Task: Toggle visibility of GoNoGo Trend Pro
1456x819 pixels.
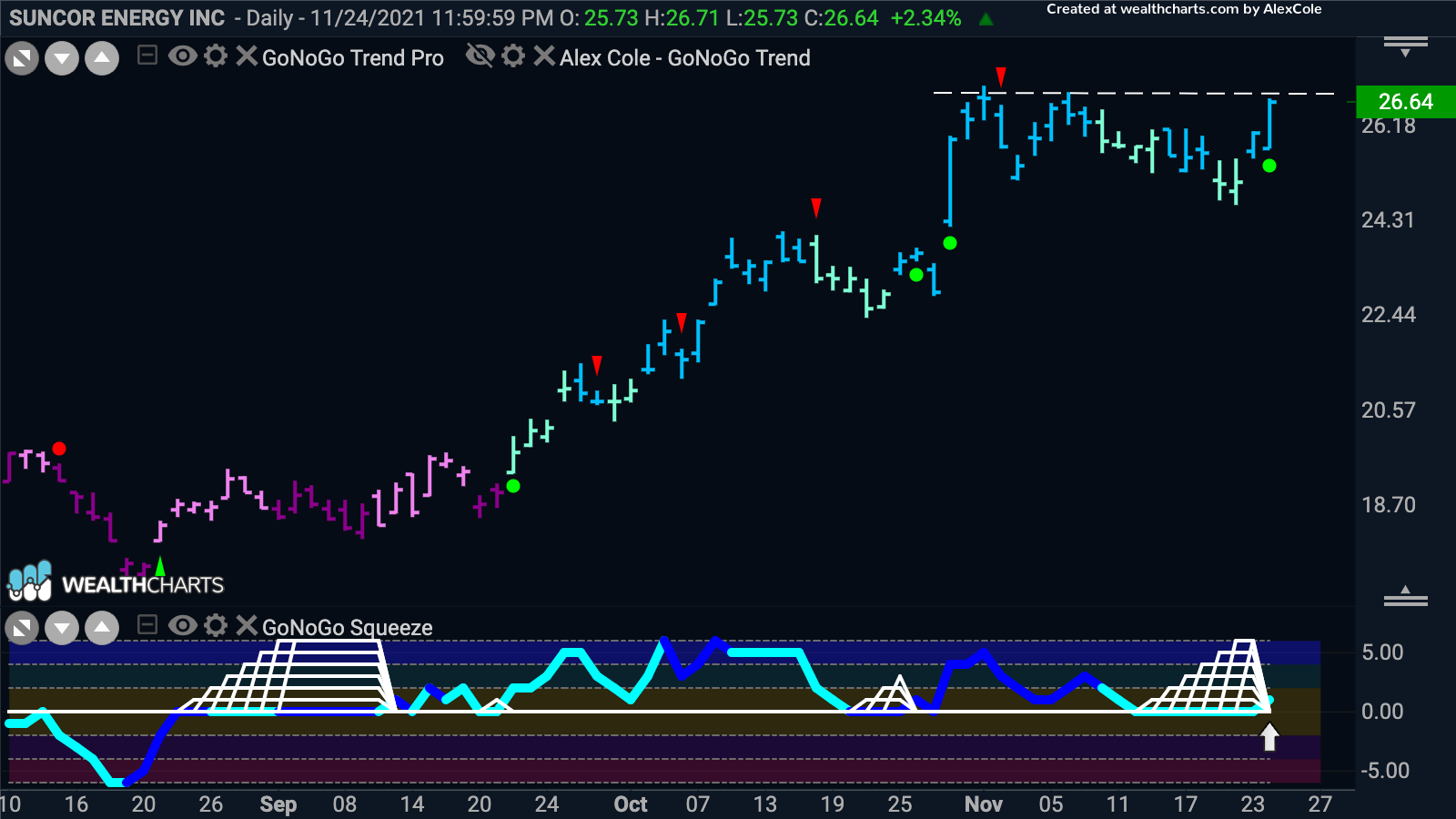Action: point(183,56)
